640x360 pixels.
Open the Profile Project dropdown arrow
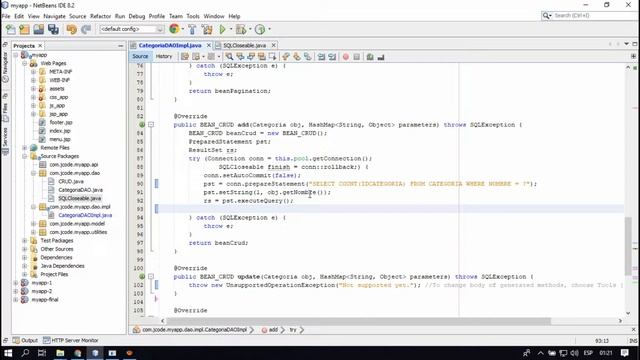pos(269,29)
